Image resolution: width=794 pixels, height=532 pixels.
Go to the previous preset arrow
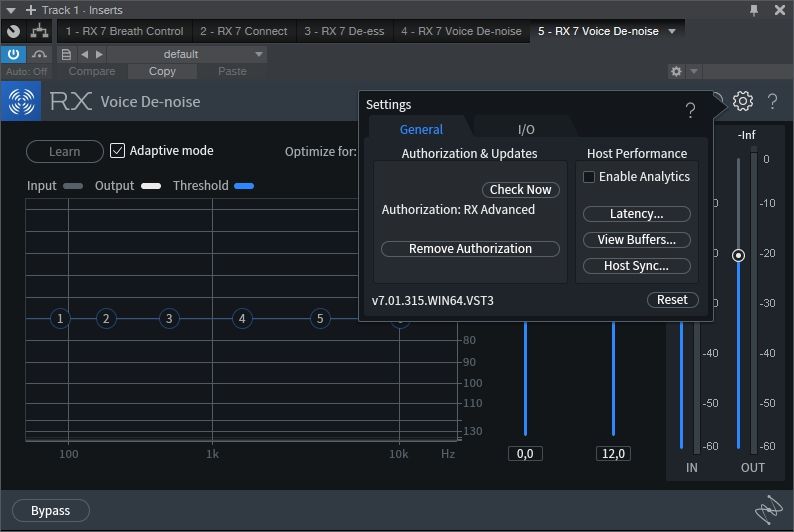(84, 54)
